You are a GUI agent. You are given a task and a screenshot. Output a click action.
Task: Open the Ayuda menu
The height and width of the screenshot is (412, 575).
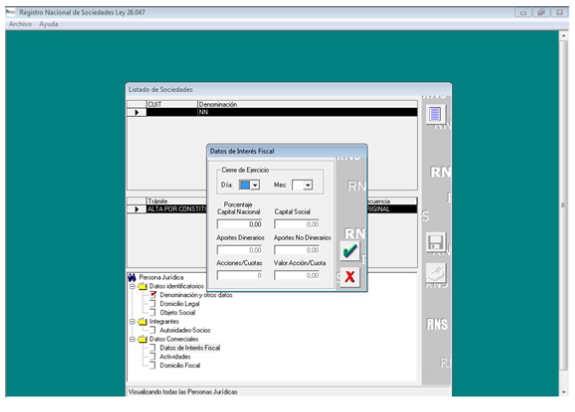click(49, 24)
